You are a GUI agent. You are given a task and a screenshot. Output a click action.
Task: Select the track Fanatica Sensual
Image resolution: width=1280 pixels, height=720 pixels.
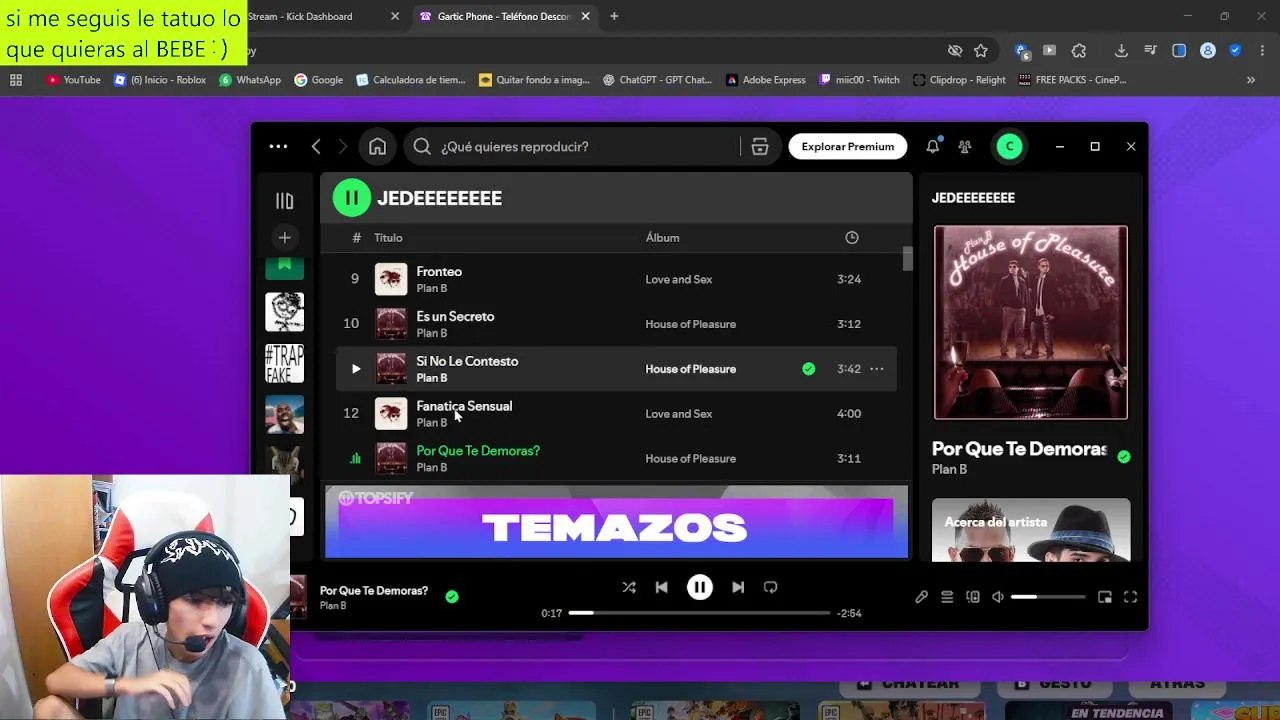click(464, 406)
